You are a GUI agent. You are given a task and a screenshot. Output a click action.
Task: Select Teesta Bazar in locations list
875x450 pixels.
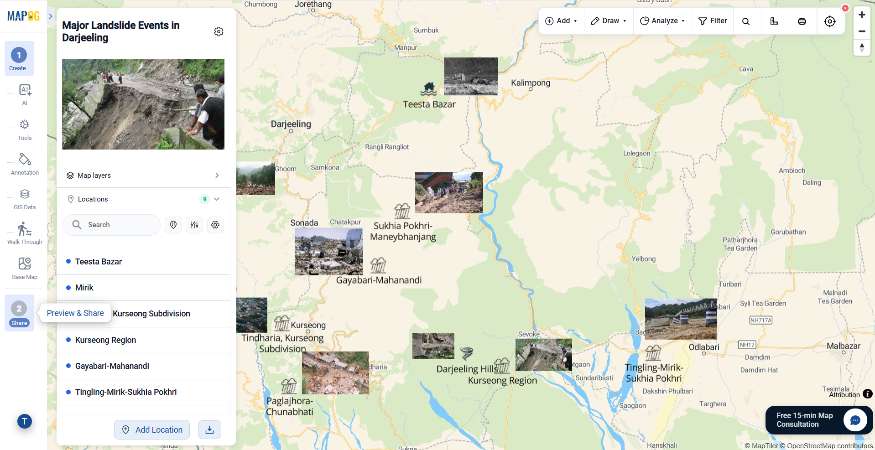[145, 261]
